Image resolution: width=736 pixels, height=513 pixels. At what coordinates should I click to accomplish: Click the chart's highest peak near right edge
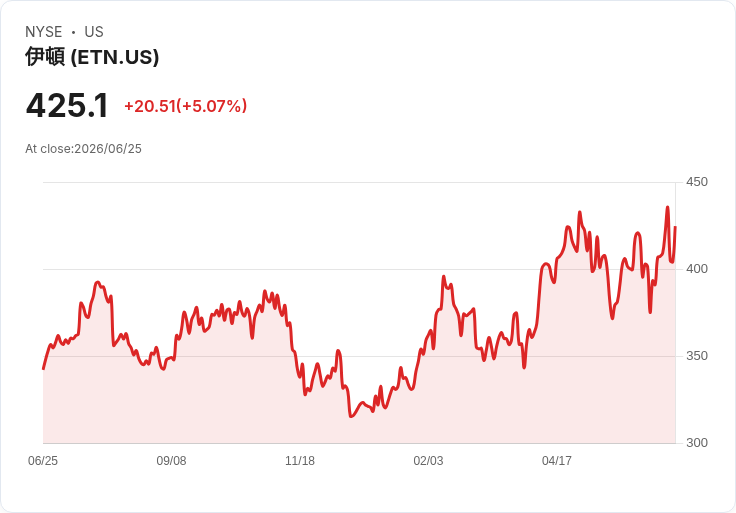click(x=667, y=207)
